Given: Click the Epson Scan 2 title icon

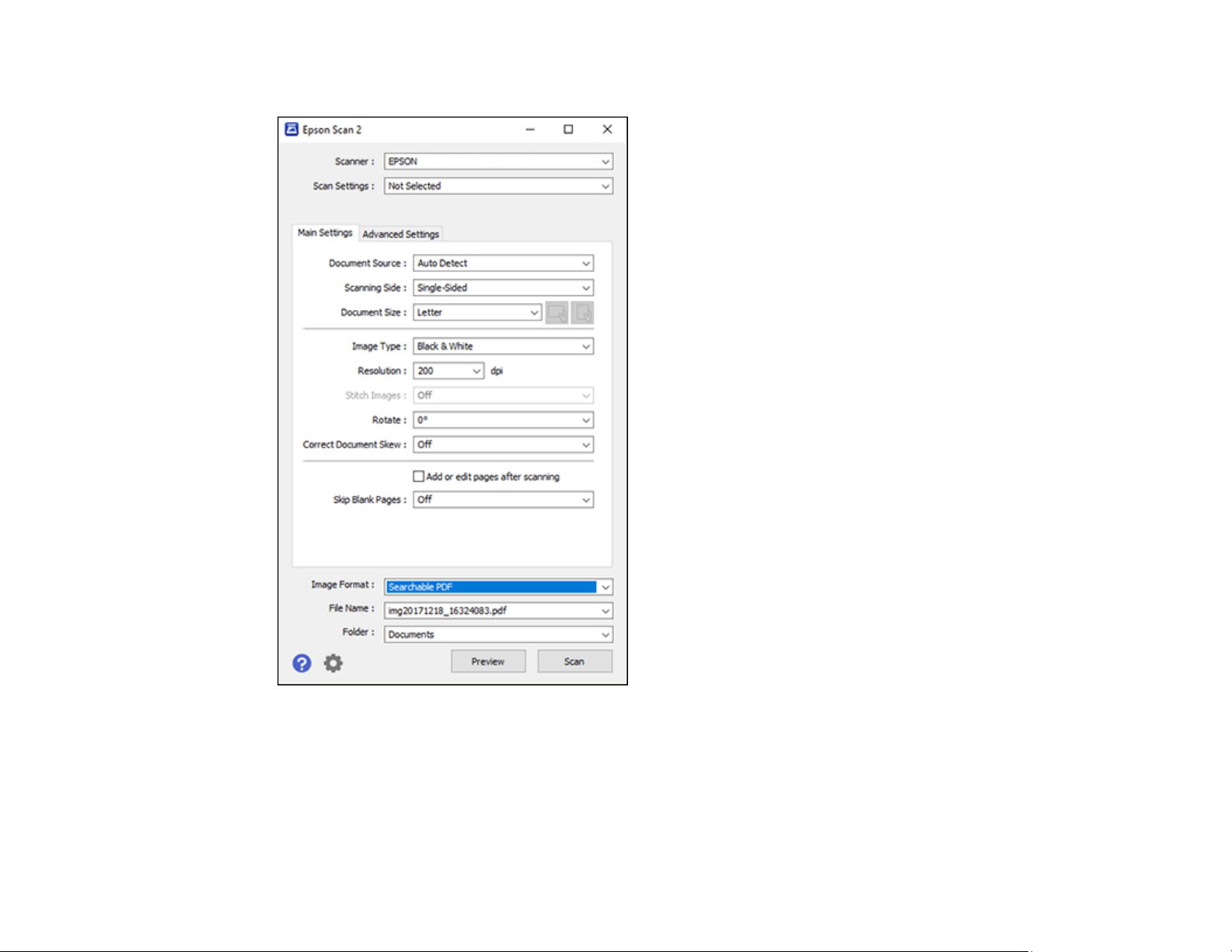Looking at the screenshot, I should [291, 129].
